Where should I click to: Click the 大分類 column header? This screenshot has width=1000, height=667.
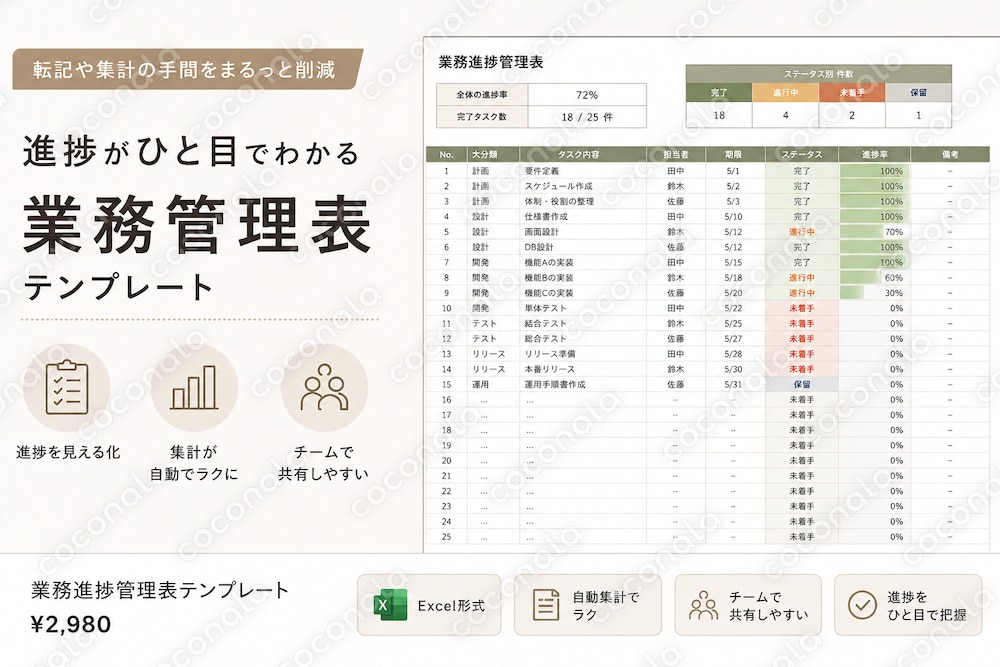493,154
